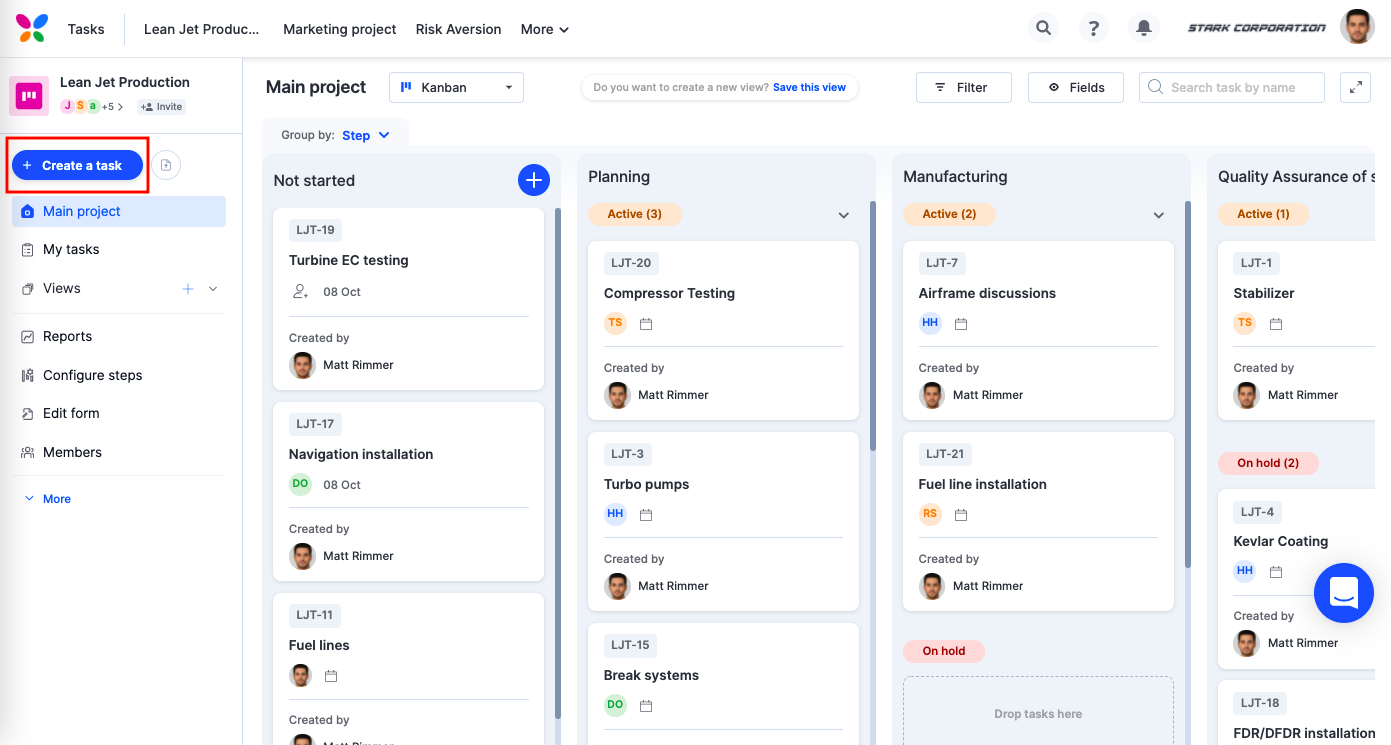
Task: Collapse the Manufacturing Active (2) group
Action: click(x=1159, y=215)
